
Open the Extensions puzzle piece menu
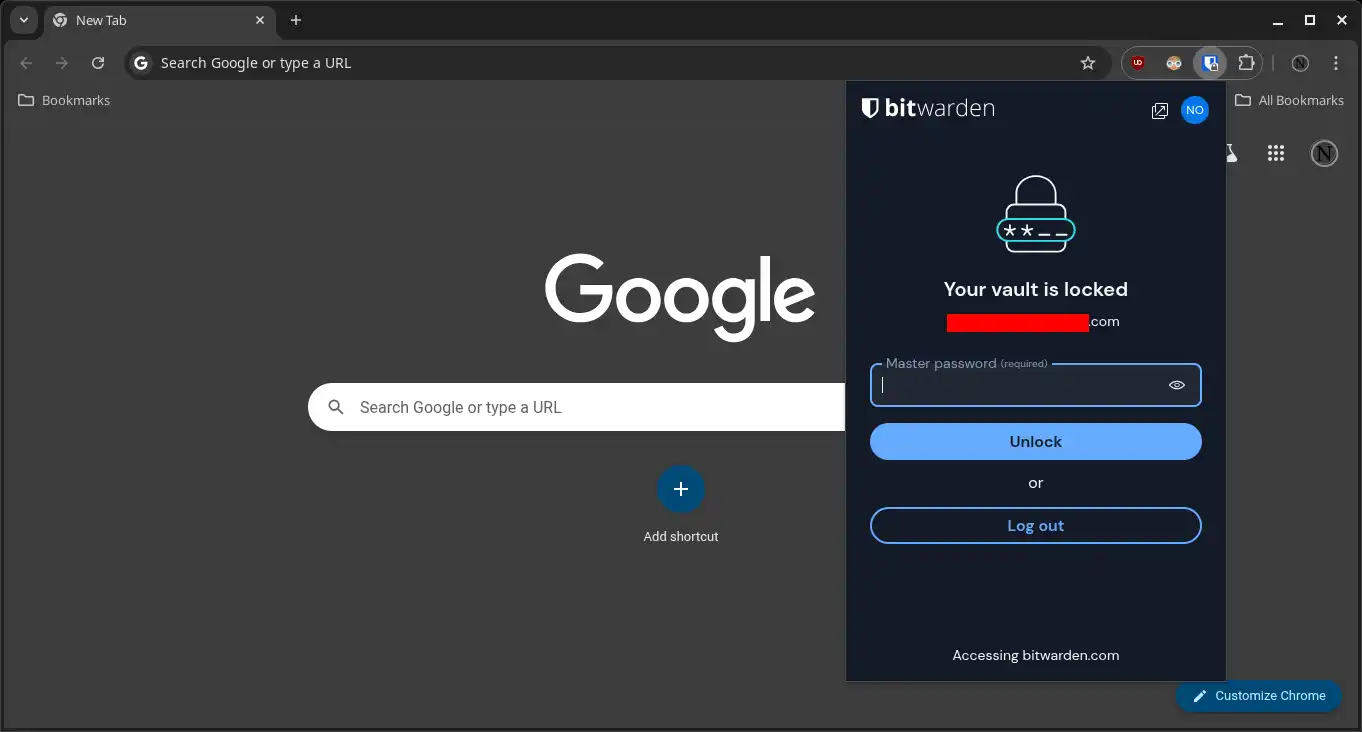point(1246,63)
